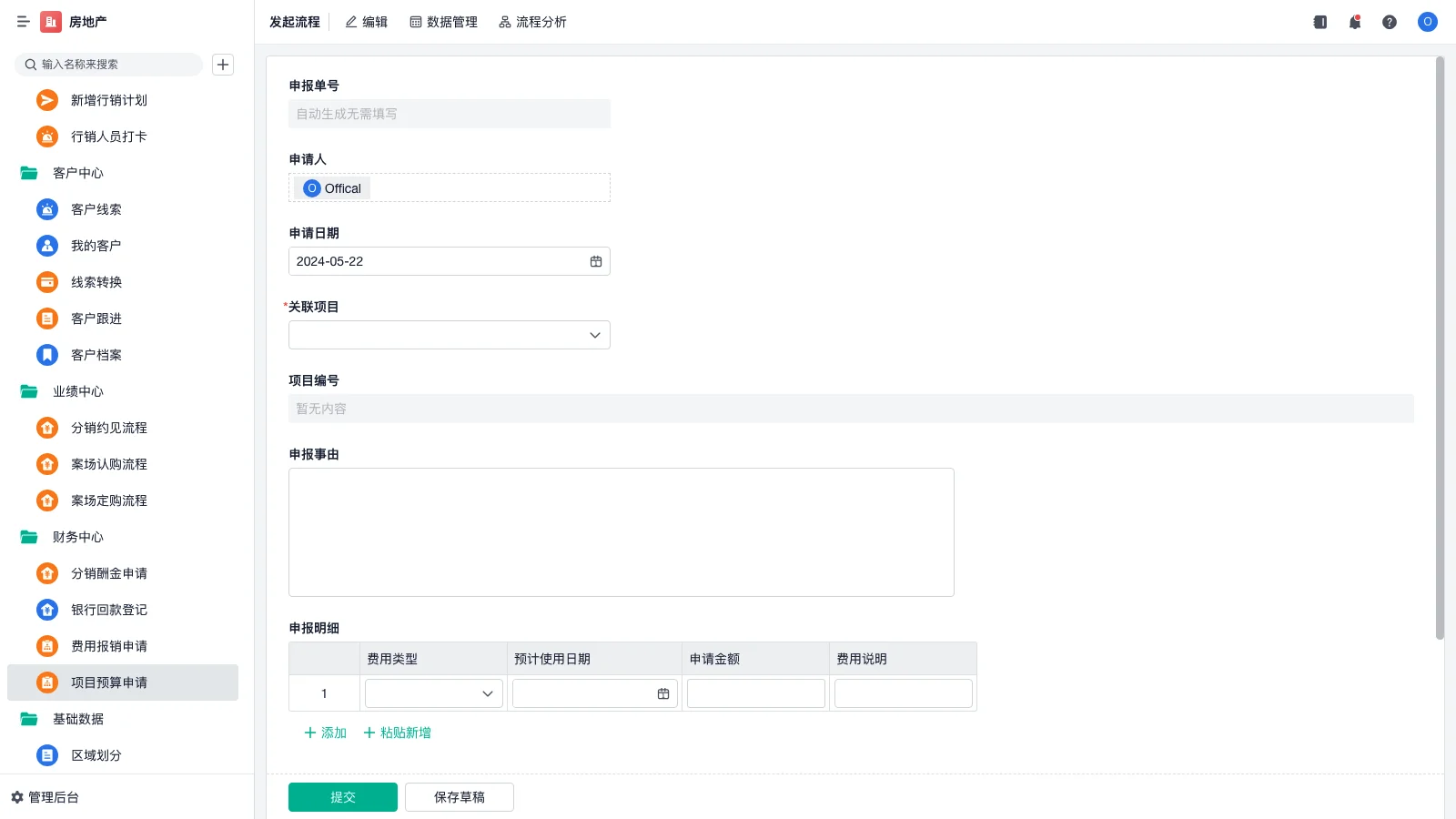The width and height of the screenshot is (1456, 819).
Task: Collapse the 财务中心 folder
Action: click(x=29, y=537)
